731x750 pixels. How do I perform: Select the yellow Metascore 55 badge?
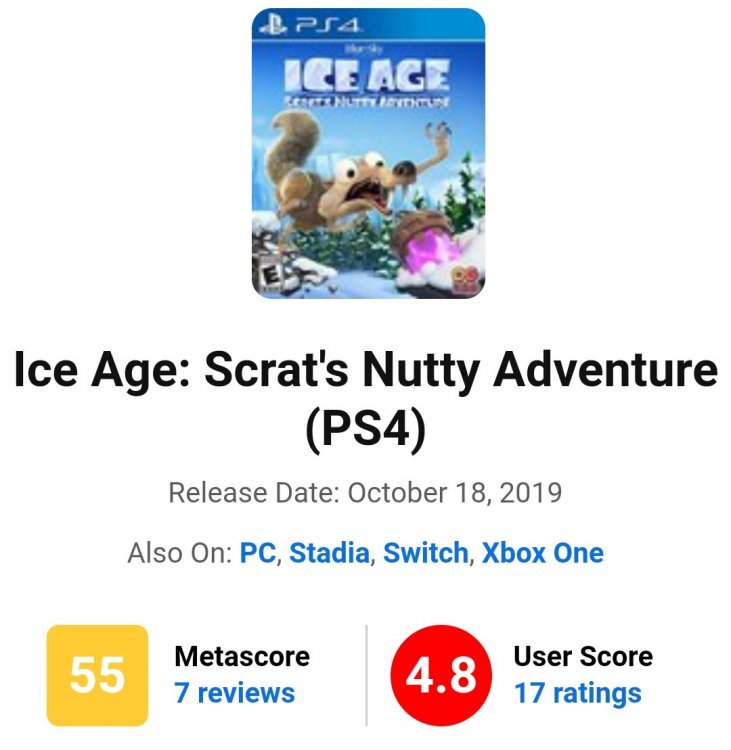[x=97, y=675]
